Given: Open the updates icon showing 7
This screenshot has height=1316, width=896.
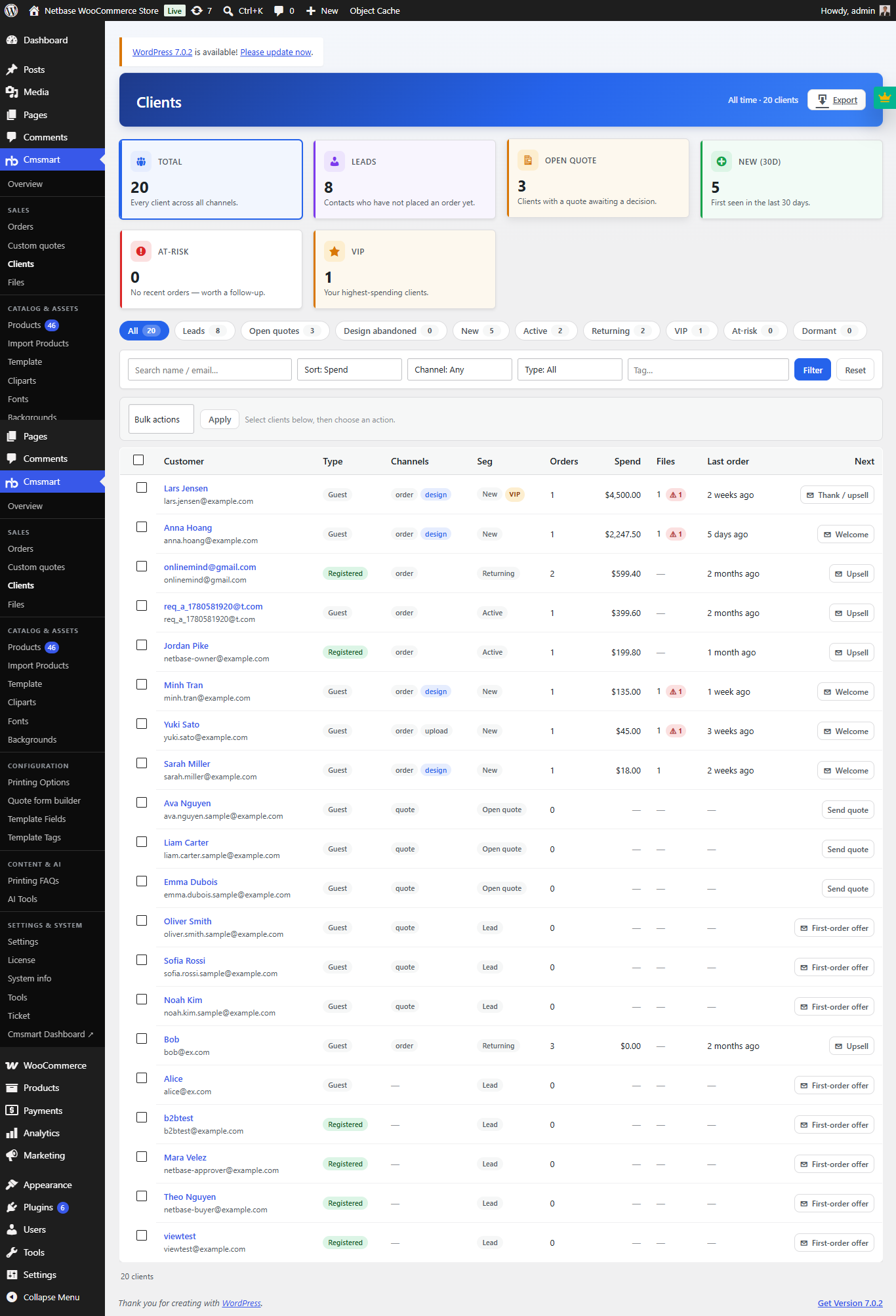Looking at the screenshot, I should coord(197,10).
